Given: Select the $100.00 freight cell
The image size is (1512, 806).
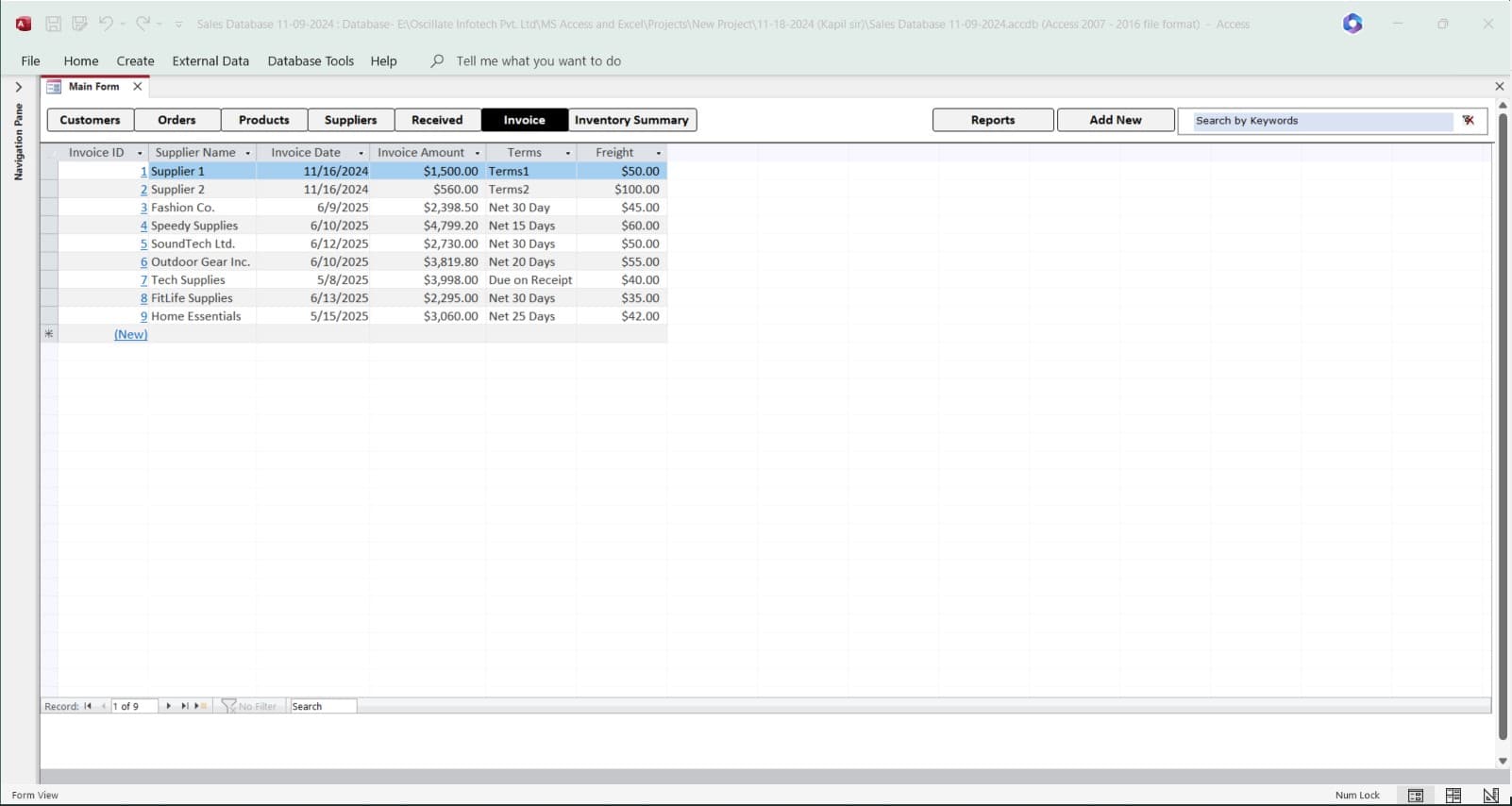Looking at the screenshot, I should pos(621,190).
